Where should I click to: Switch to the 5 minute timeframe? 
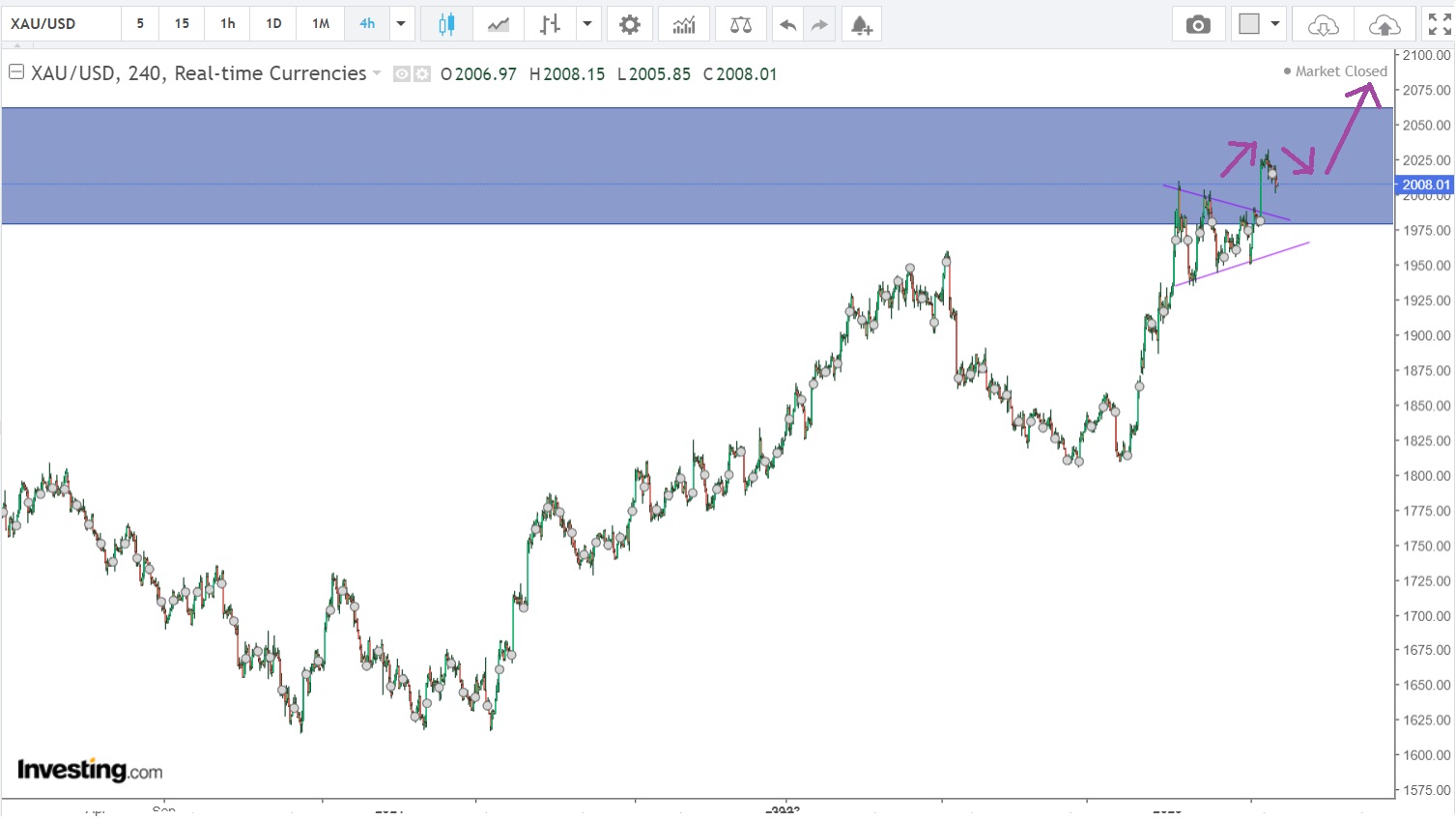(140, 23)
